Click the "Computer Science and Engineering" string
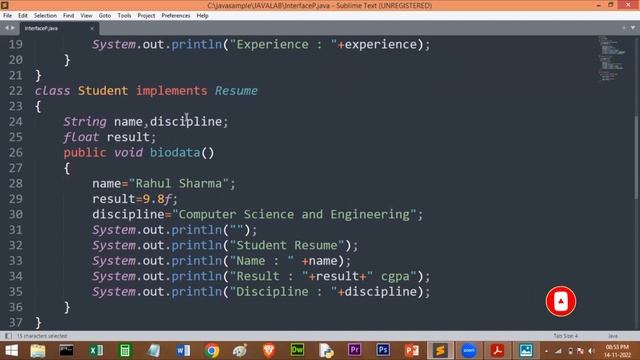Image resolution: width=640 pixels, height=360 pixels. (294, 214)
